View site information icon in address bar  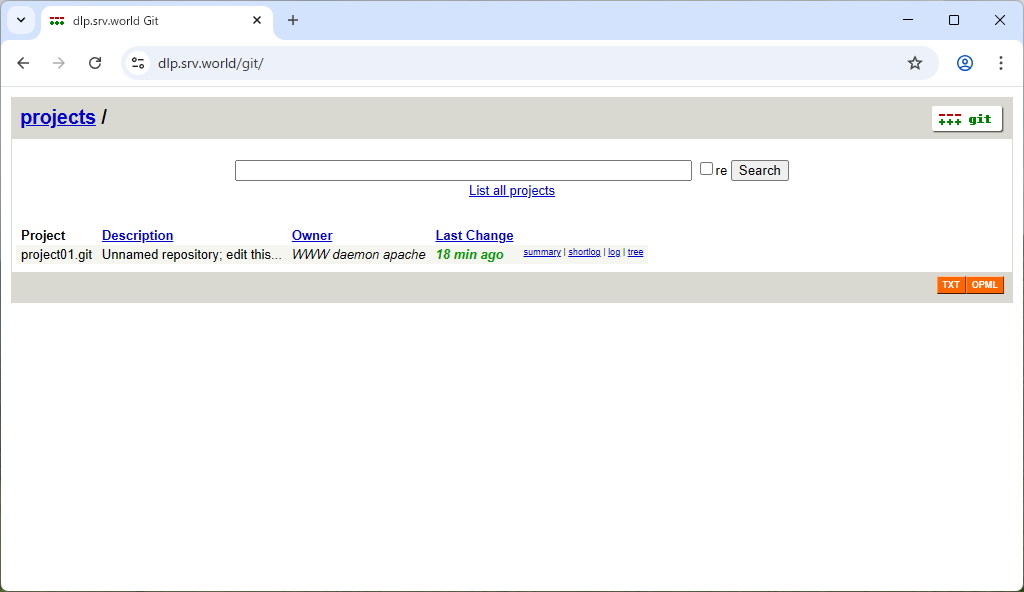138,63
